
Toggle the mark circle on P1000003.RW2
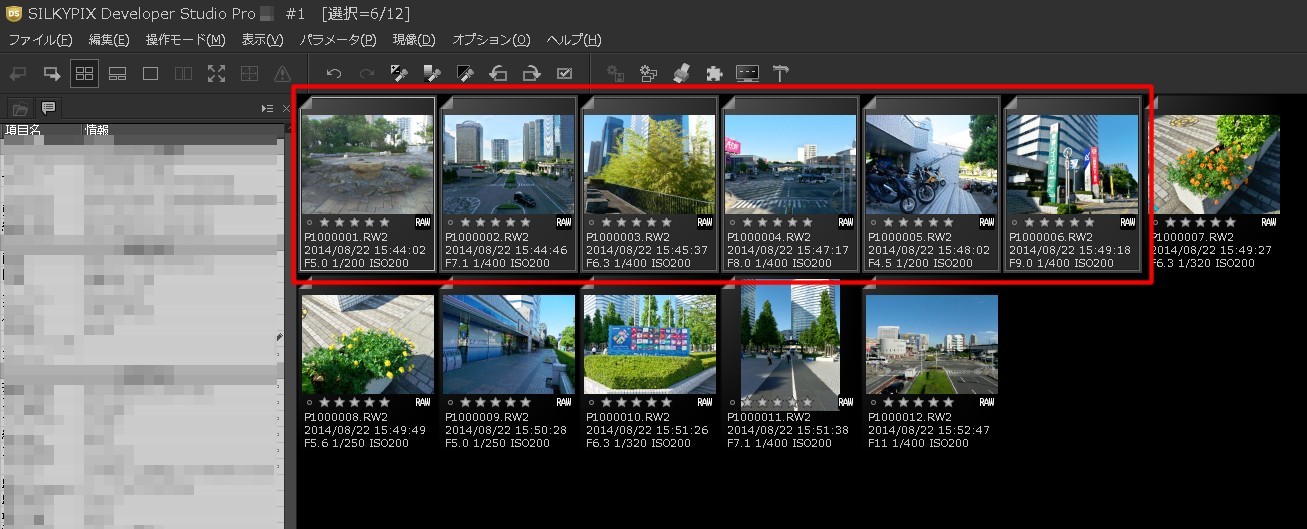[591, 222]
